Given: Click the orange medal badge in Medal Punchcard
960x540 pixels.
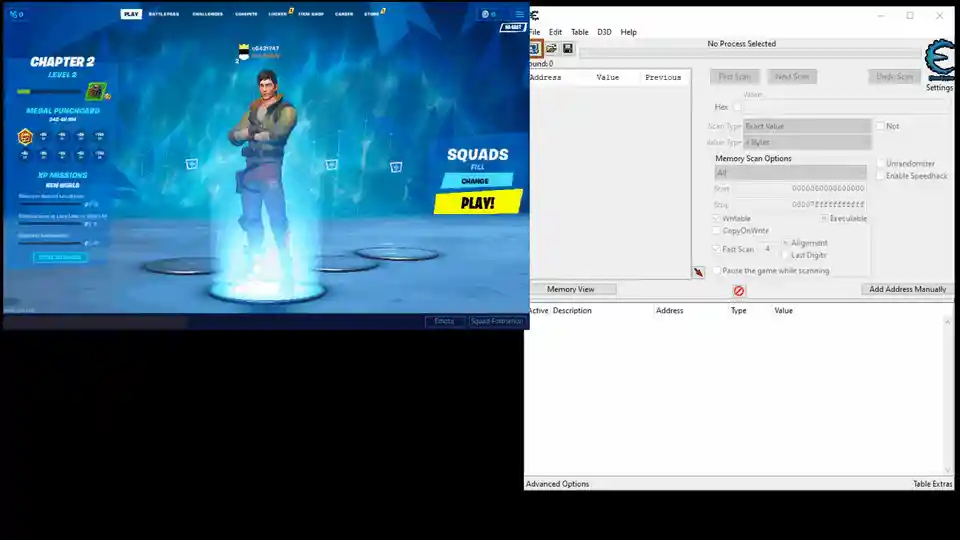Looking at the screenshot, I should (x=24, y=137).
